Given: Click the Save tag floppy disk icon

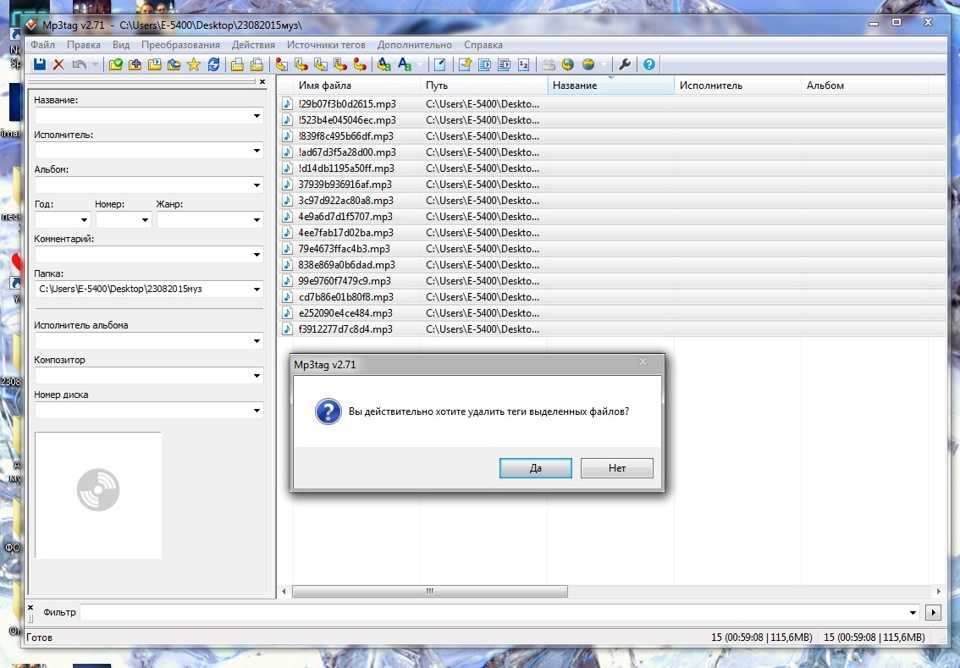Looking at the screenshot, I should (39, 64).
